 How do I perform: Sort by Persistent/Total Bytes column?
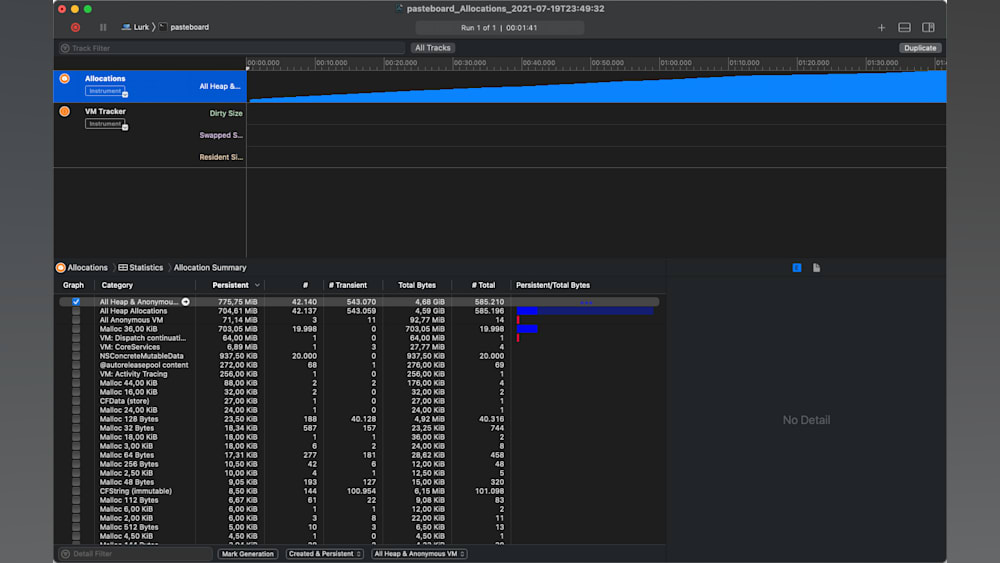point(553,285)
